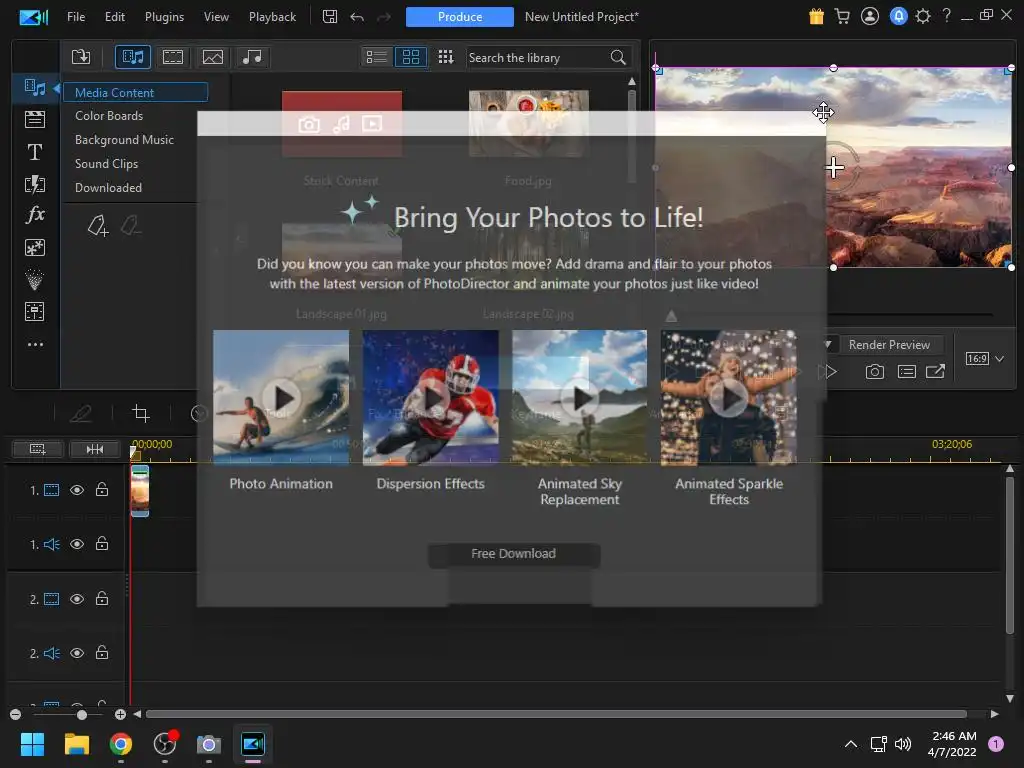Take a snapshot with camera icon
This screenshot has height=768, width=1024.
[x=874, y=372]
